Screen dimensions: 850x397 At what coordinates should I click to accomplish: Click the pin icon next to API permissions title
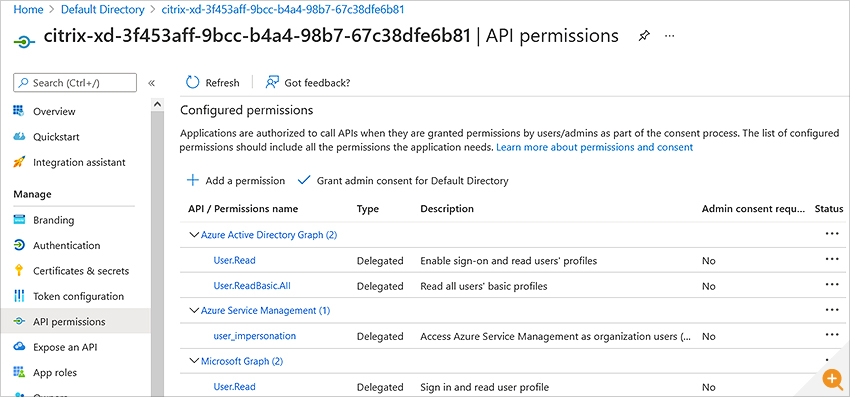point(643,36)
